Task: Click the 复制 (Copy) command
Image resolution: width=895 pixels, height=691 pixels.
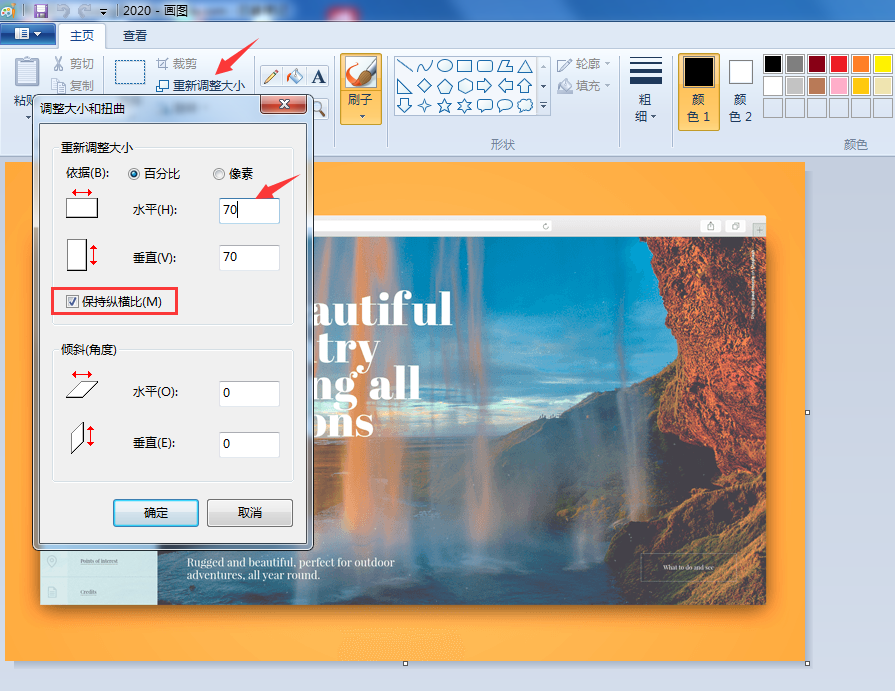Action: (73, 86)
